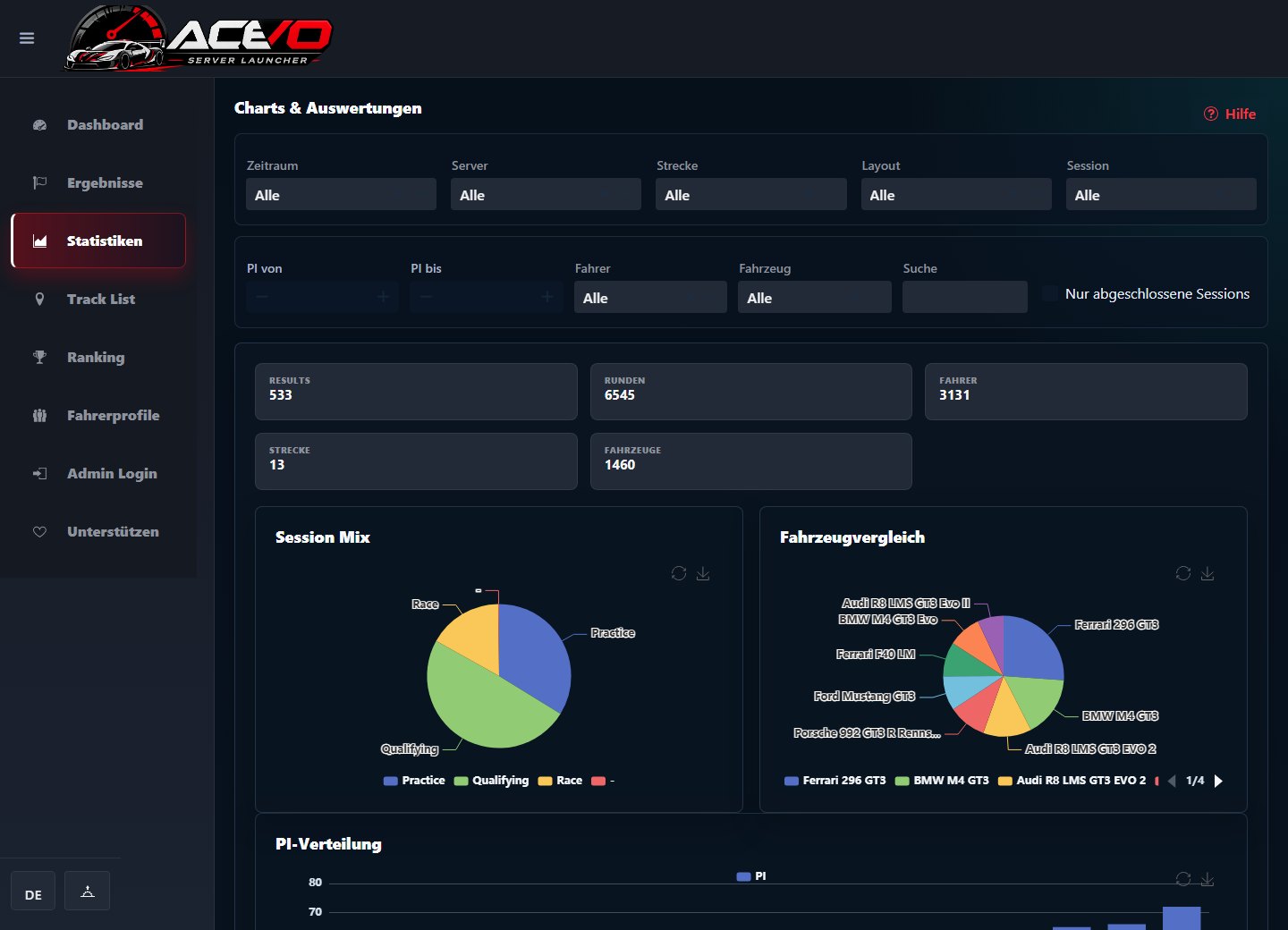Refresh the PI-Verteilung chart
The width and height of the screenshot is (1288, 930).
click(x=1183, y=879)
